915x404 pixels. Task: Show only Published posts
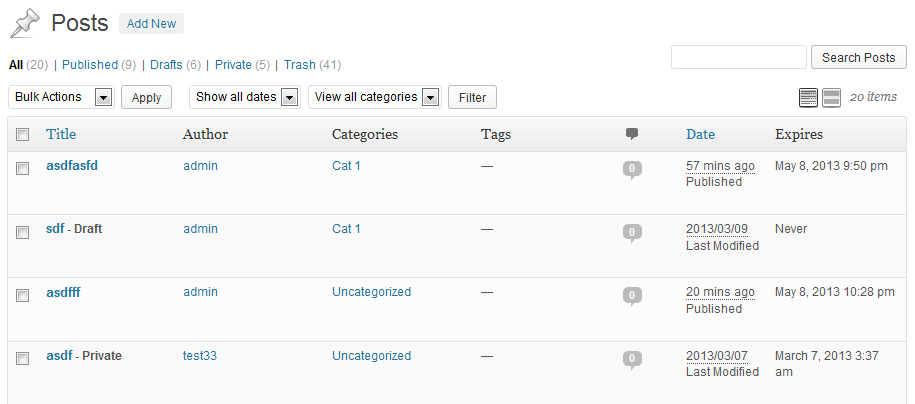point(90,65)
